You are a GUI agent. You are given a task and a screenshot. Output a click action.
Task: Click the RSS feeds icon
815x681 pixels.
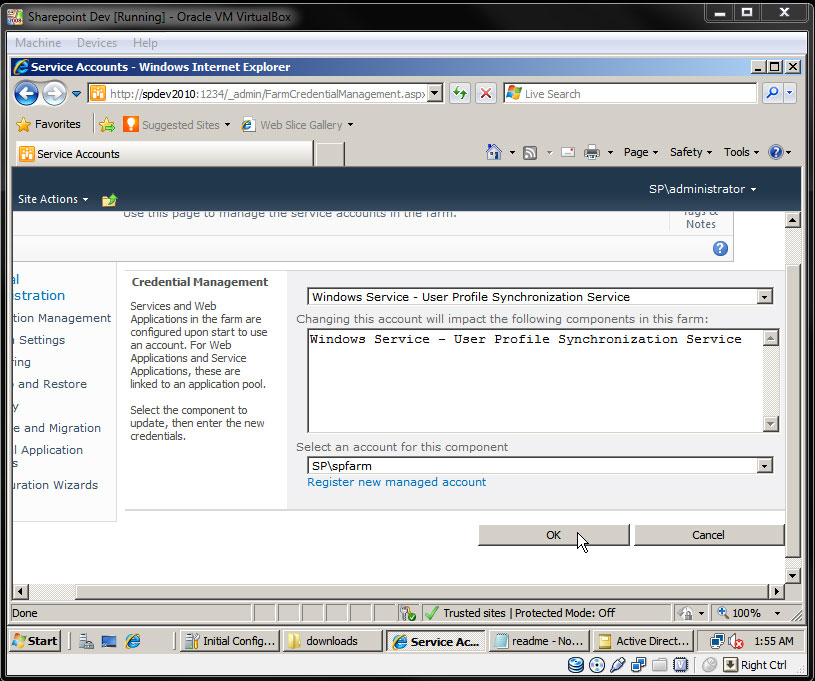point(530,152)
